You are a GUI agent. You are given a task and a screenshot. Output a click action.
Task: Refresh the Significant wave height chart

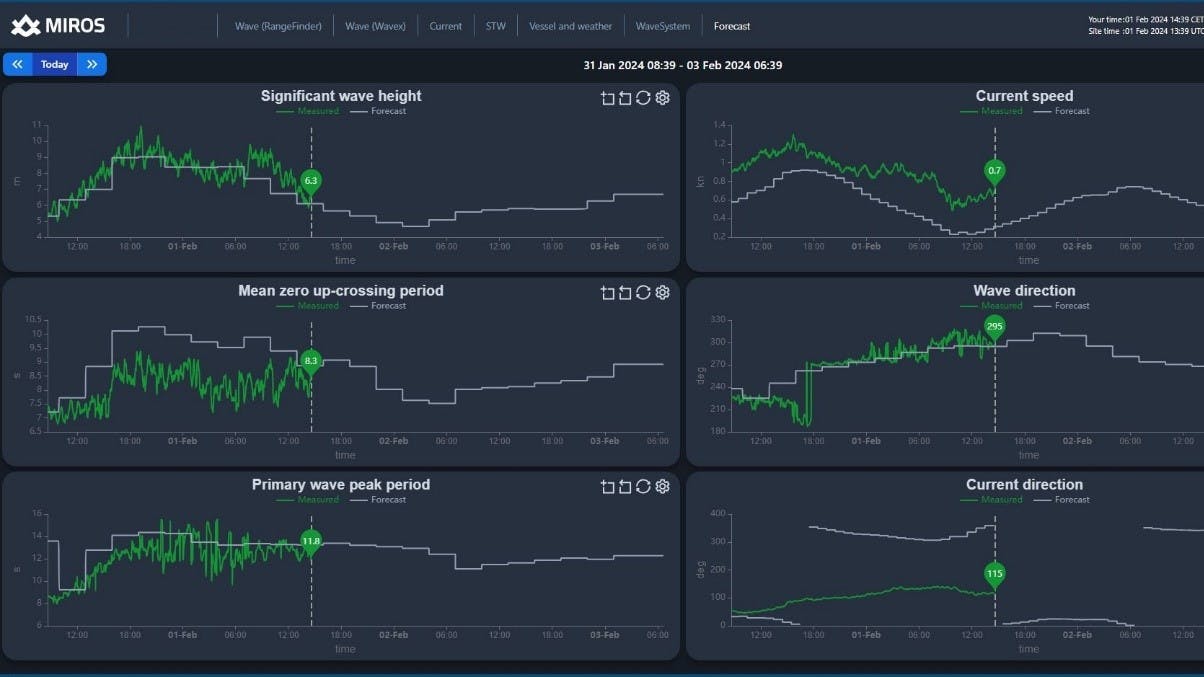(644, 98)
